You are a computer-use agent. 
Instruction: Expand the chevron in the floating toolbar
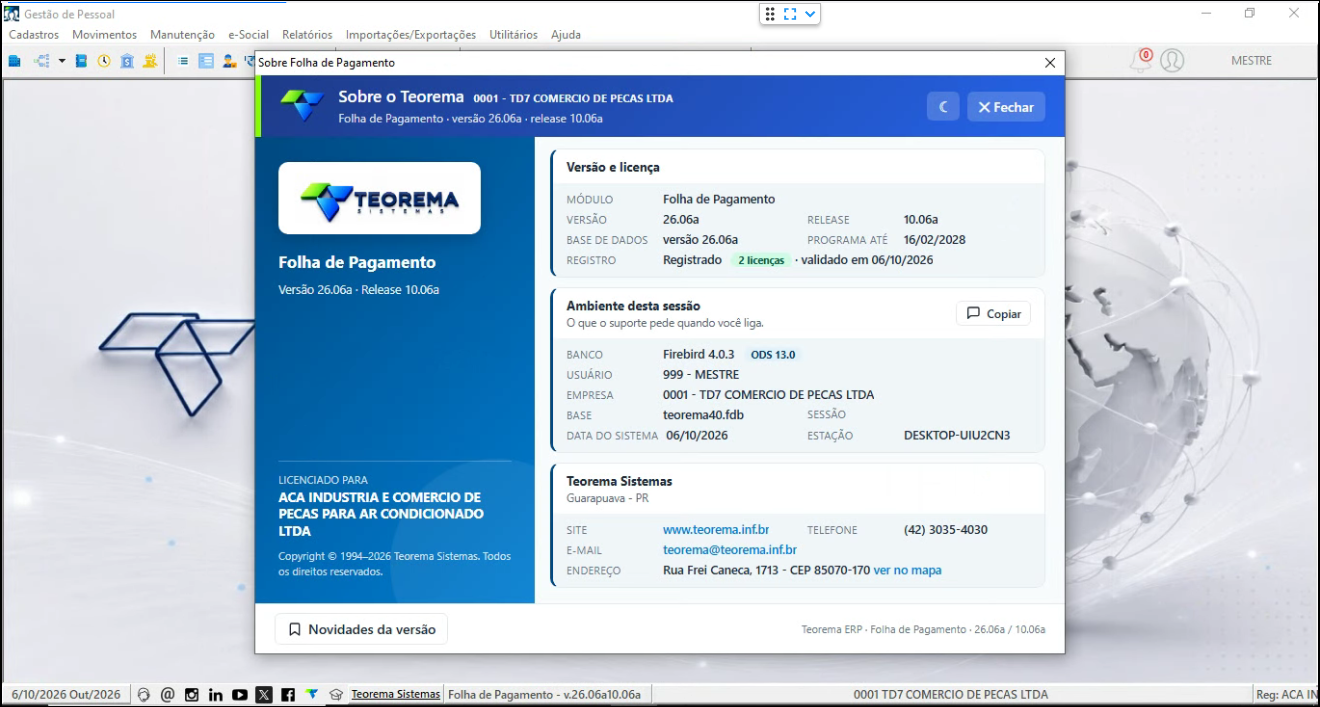pos(810,14)
